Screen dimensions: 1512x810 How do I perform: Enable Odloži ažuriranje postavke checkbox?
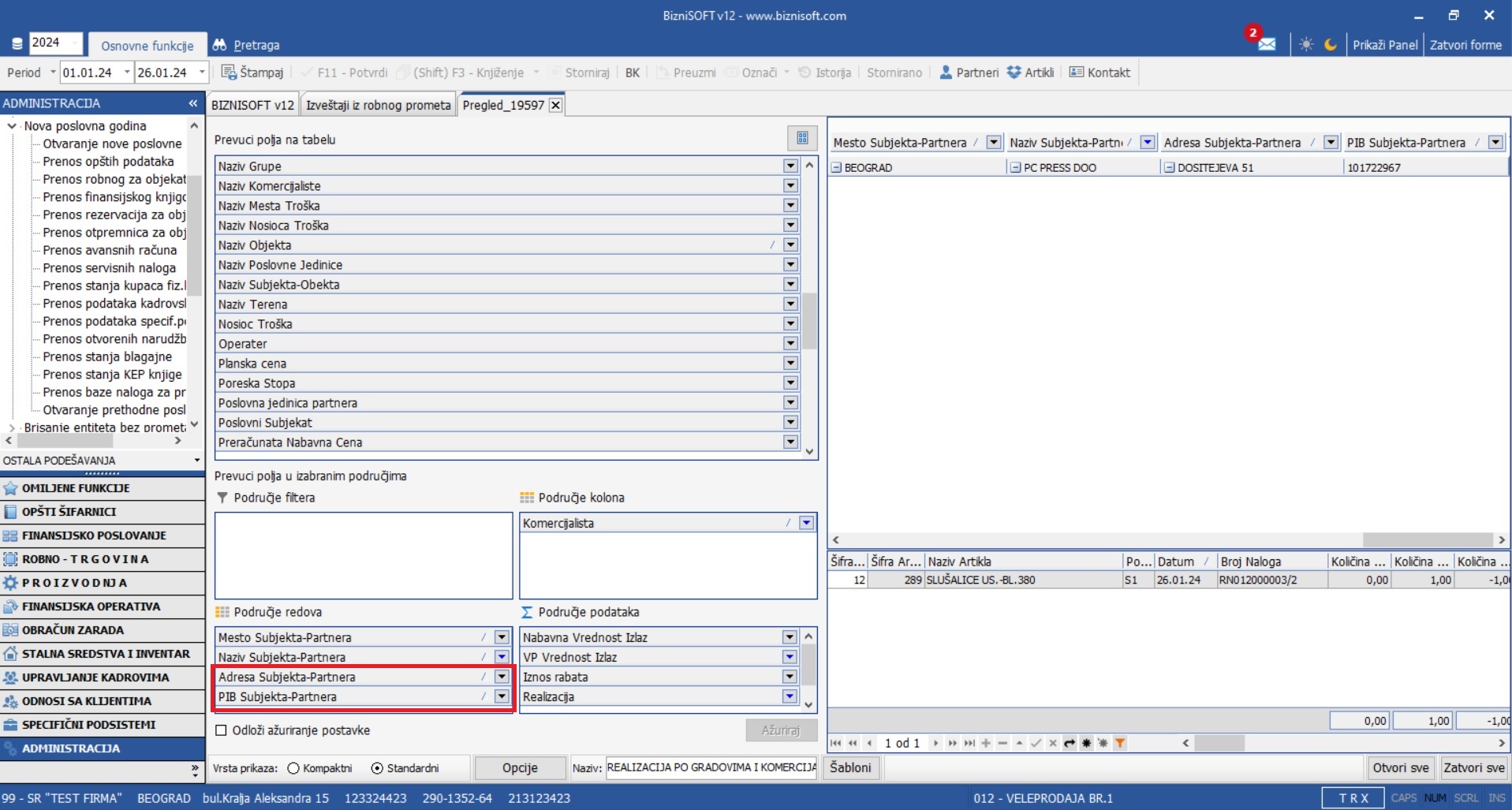[x=222, y=730]
